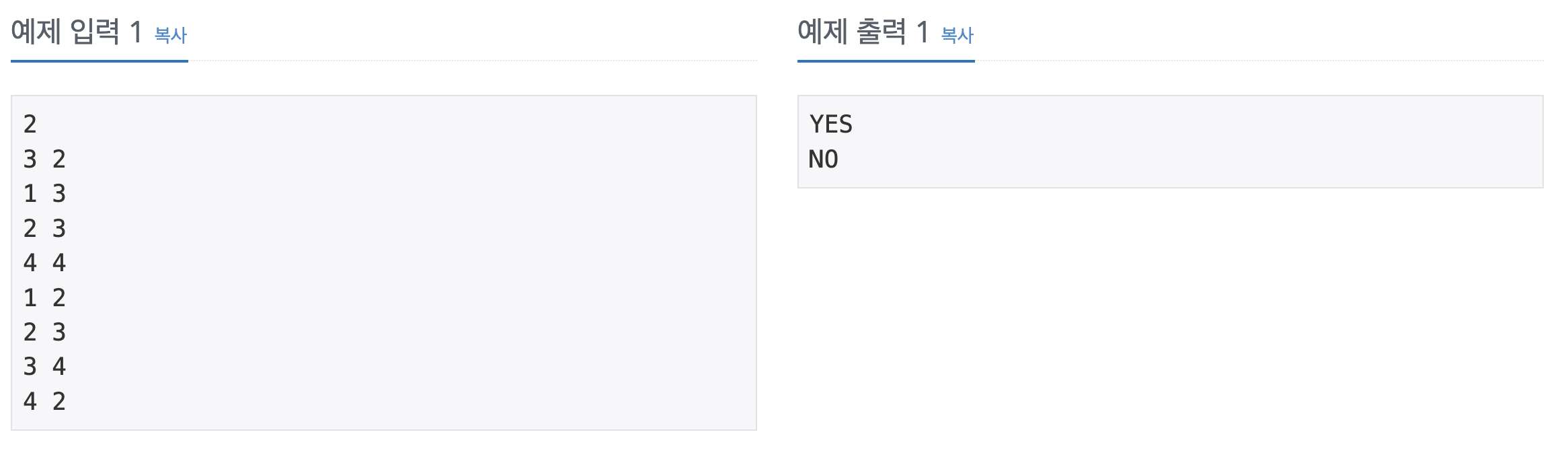Click the final '4 2' line in sample input

pos(45,402)
